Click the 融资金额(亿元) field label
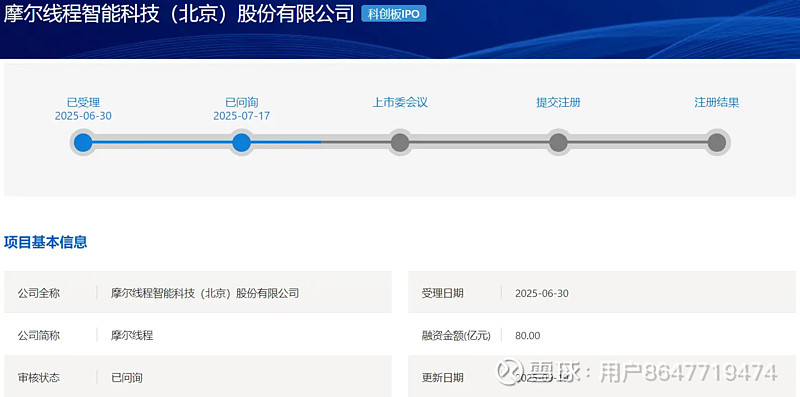 [x=456, y=336]
